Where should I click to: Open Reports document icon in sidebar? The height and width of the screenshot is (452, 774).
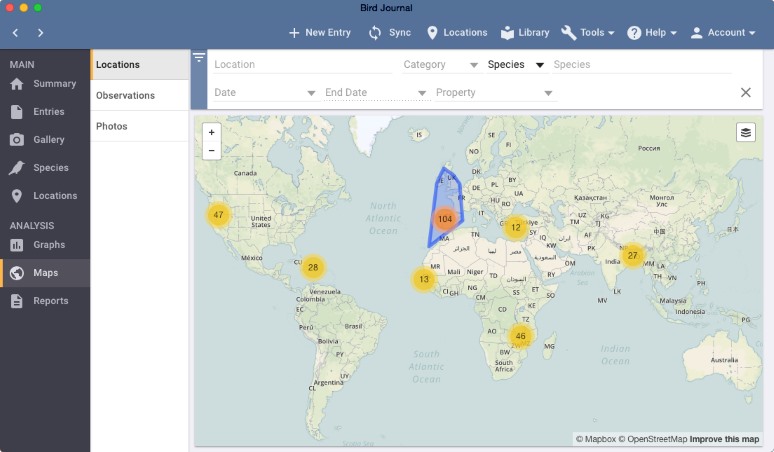pos(17,301)
